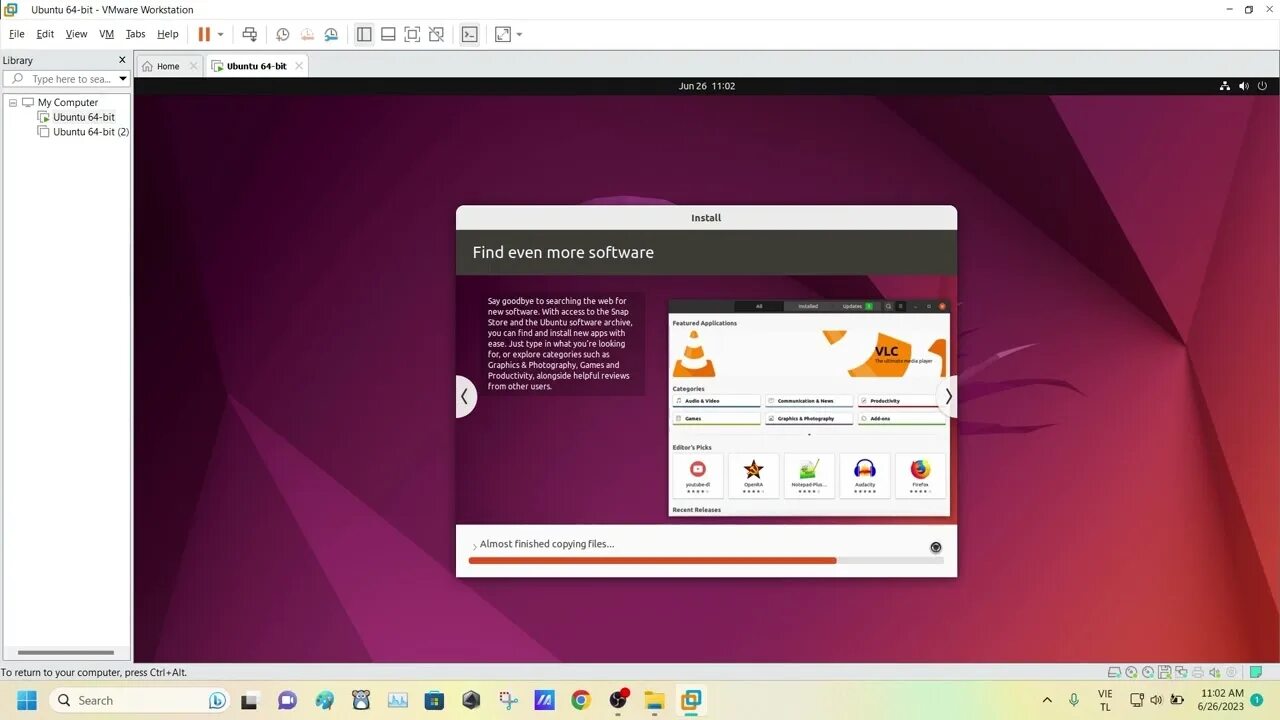Open the View menu

coord(76,34)
